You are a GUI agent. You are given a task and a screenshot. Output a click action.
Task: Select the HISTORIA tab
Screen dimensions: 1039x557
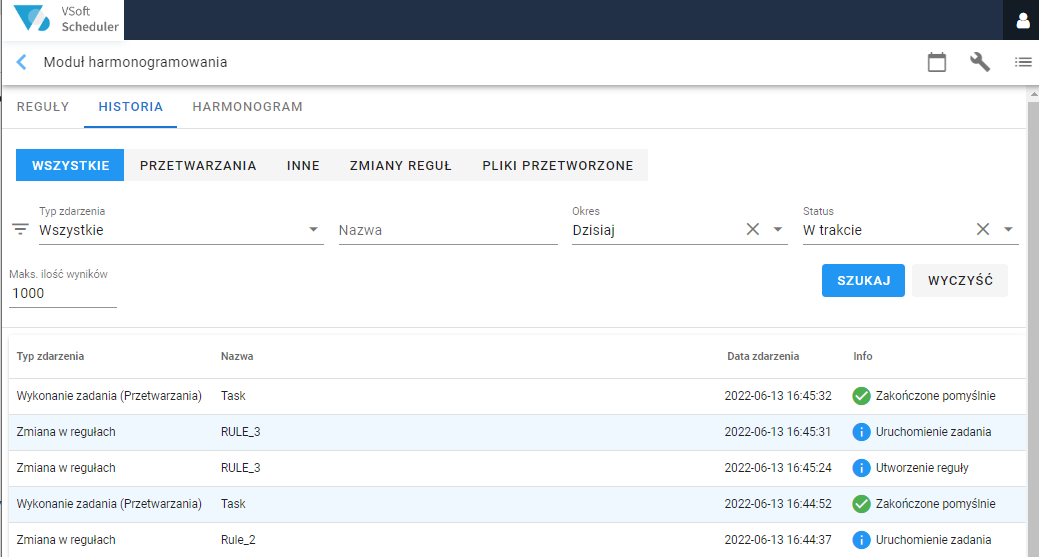click(131, 107)
